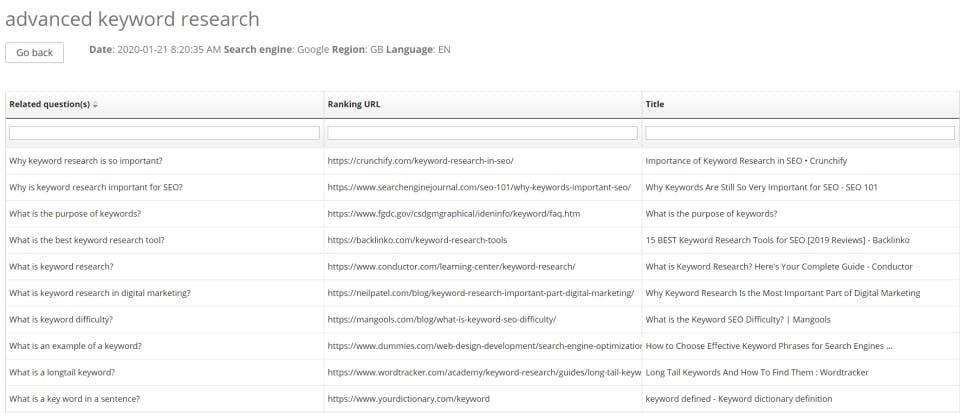Select the 'What is keyword research?' row
Image resolution: width=960 pixels, height=413 pixels.
coord(61,266)
